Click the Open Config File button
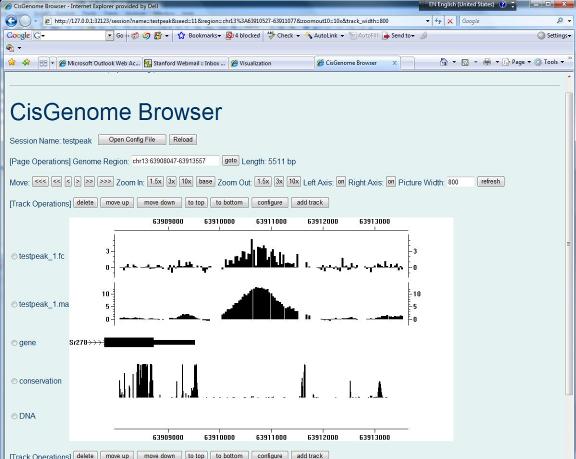This screenshot has height=459, width=576. [x=132, y=140]
